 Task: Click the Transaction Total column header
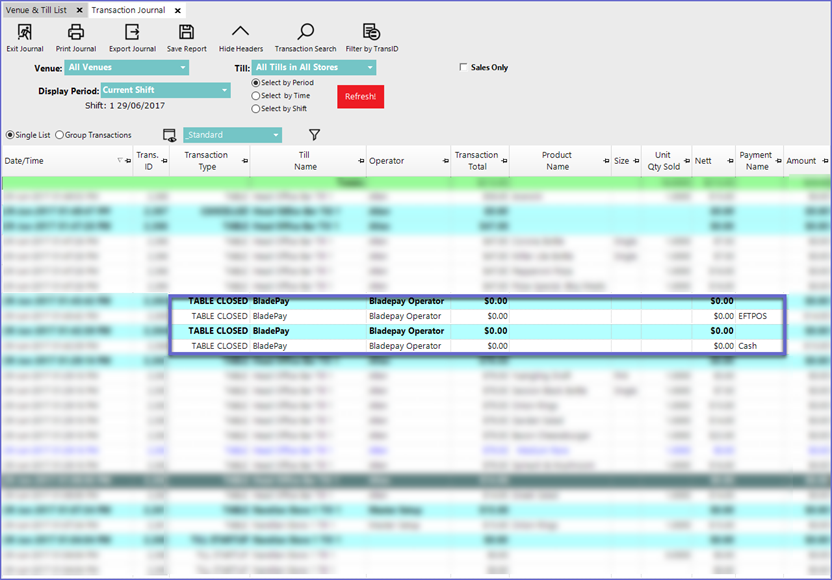(x=476, y=161)
